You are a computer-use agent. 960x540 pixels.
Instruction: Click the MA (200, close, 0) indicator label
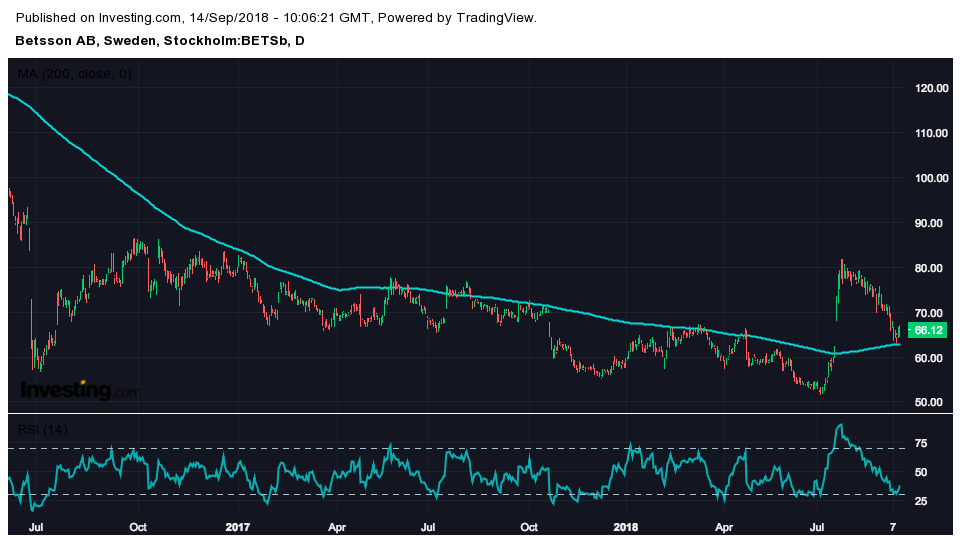74,74
